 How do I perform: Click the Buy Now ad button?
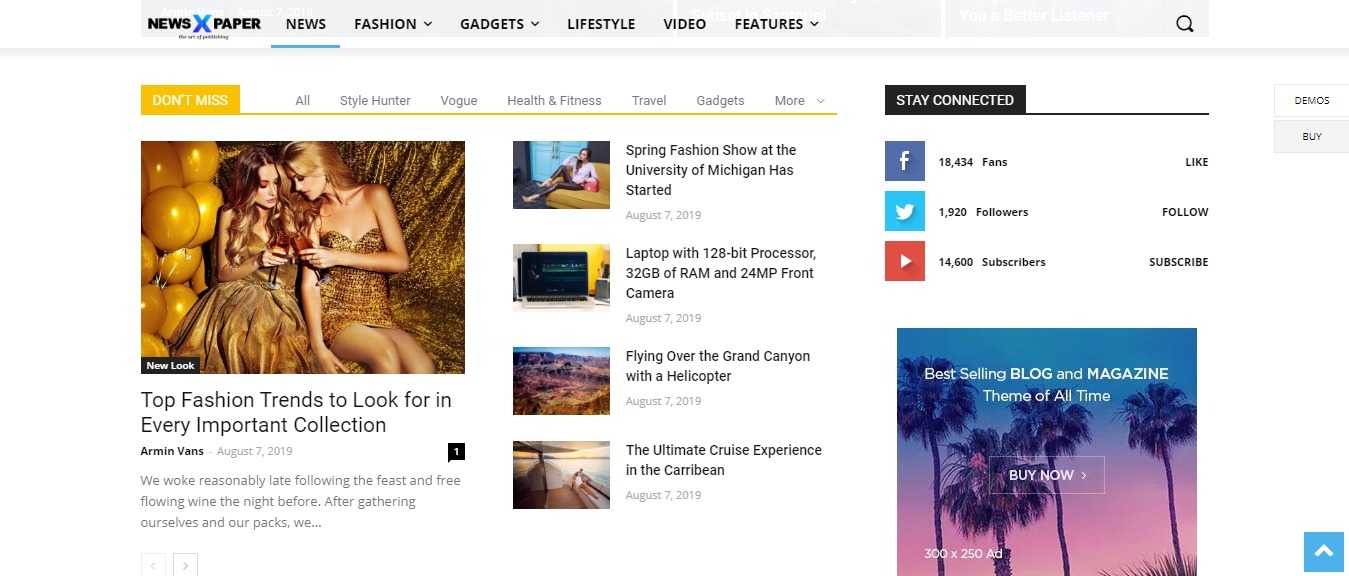[1046, 475]
